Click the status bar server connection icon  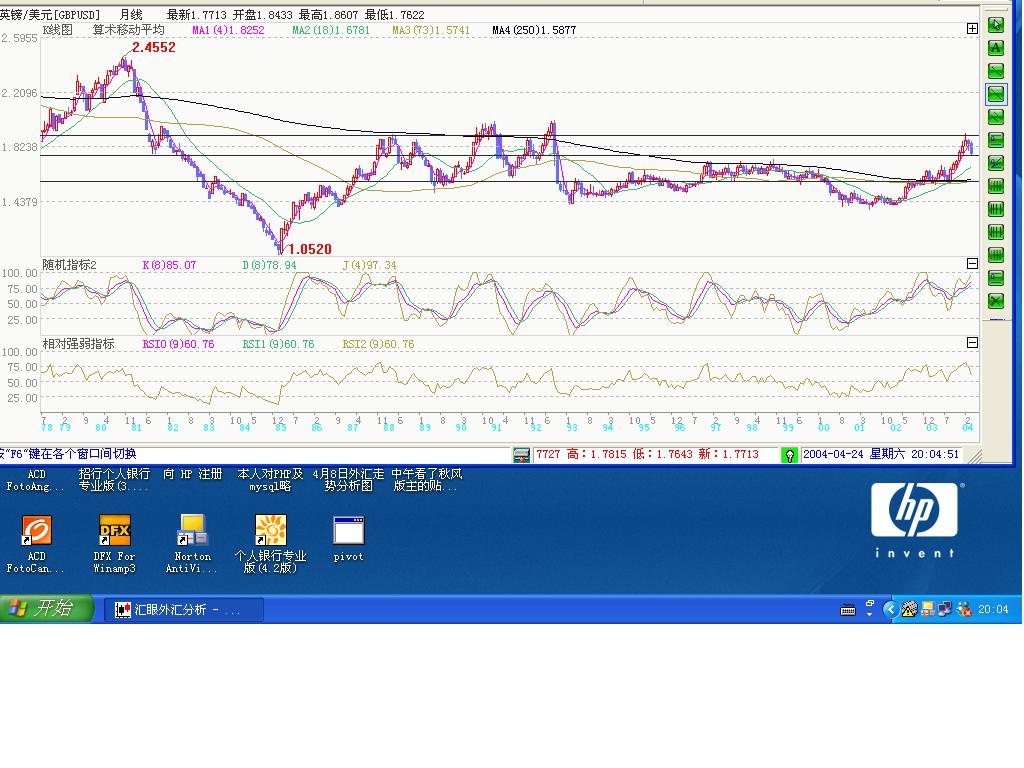tap(521, 455)
